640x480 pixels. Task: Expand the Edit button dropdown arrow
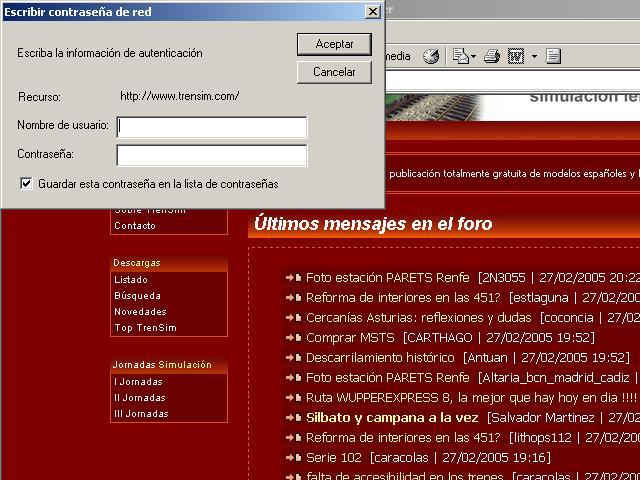click(534, 56)
